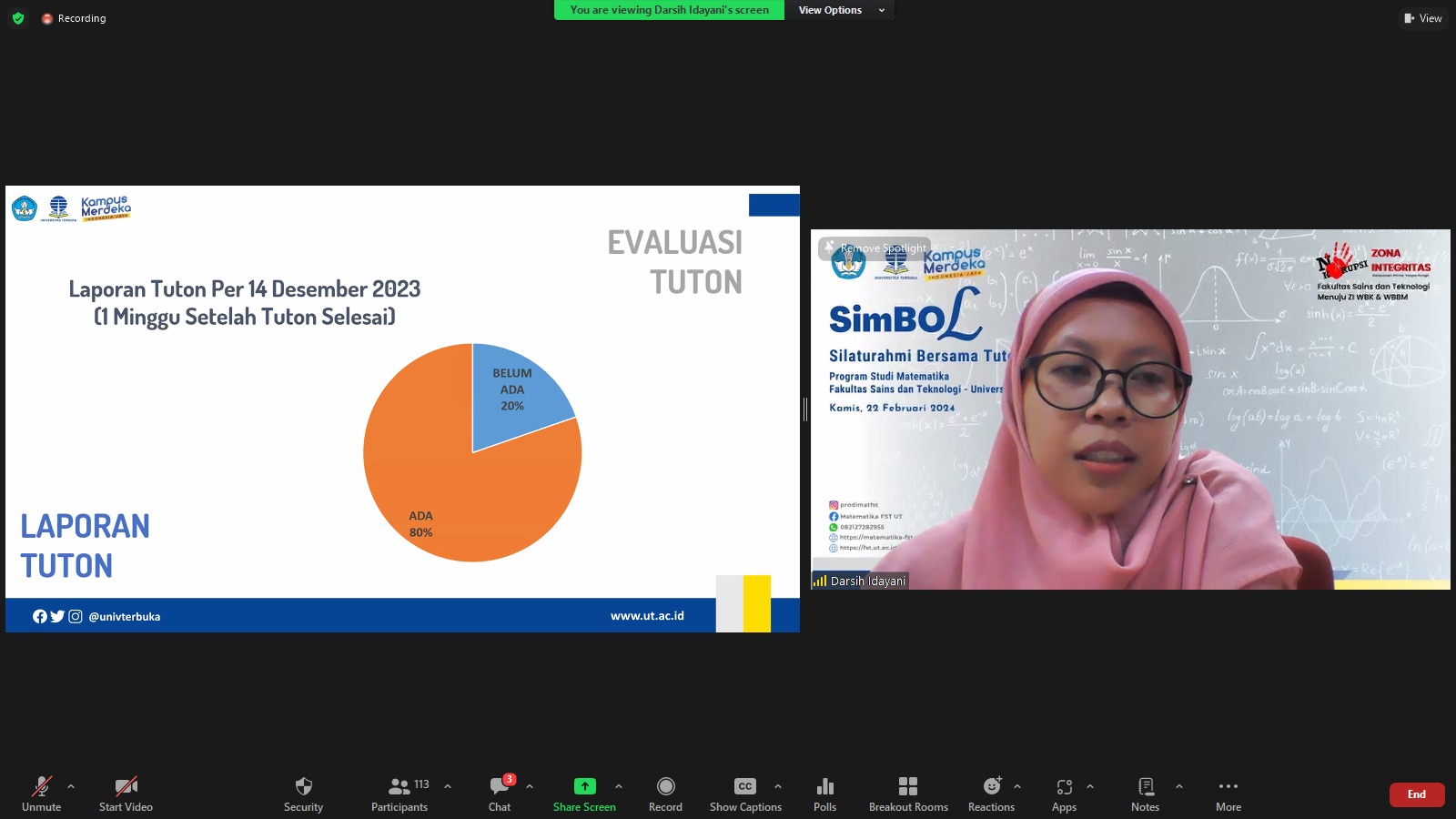Click the Facebook icon in the slide footer
1456x819 pixels.
[40, 616]
